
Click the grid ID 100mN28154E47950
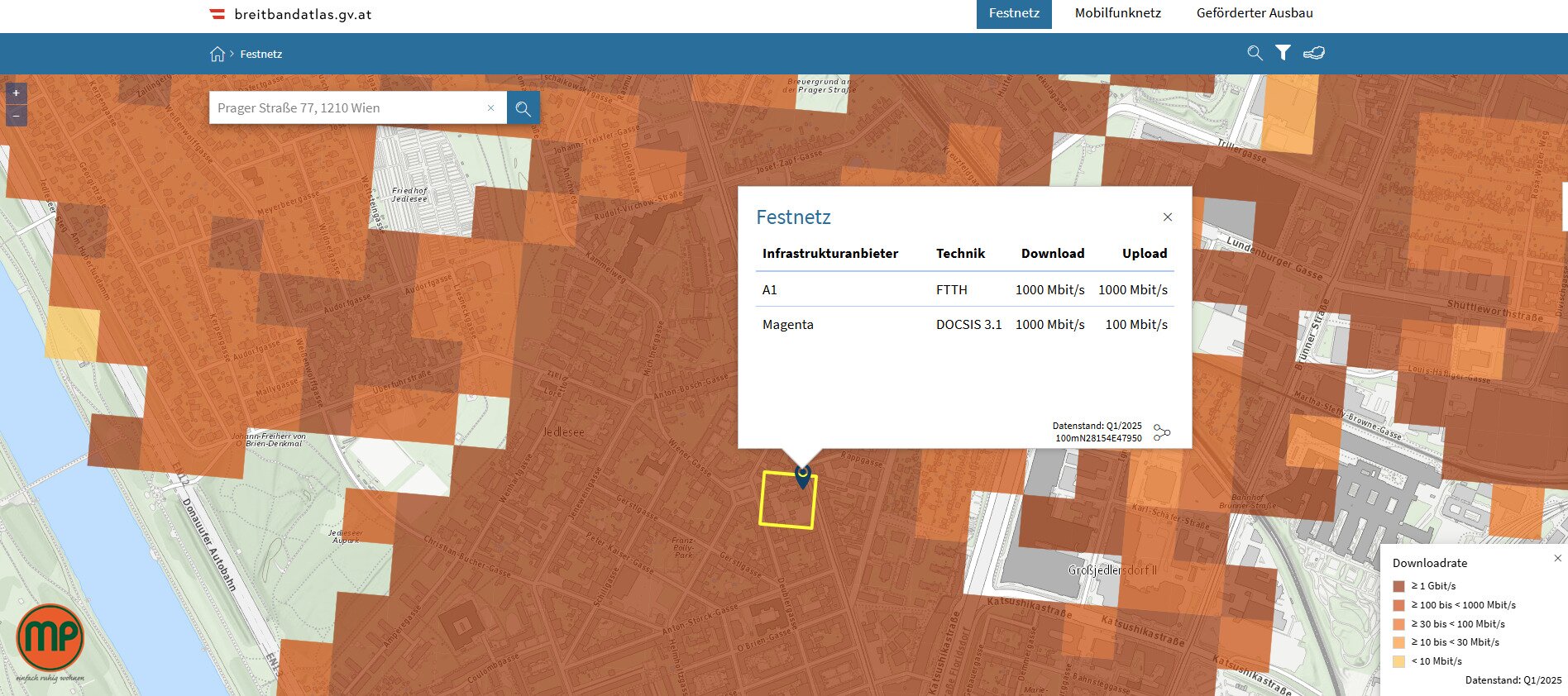click(x=1098, y=438)
